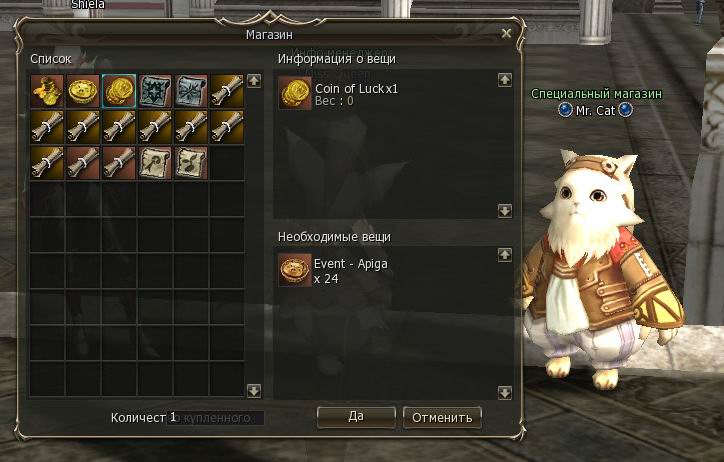Select the pig-faced gold coin item

[83, 91]
